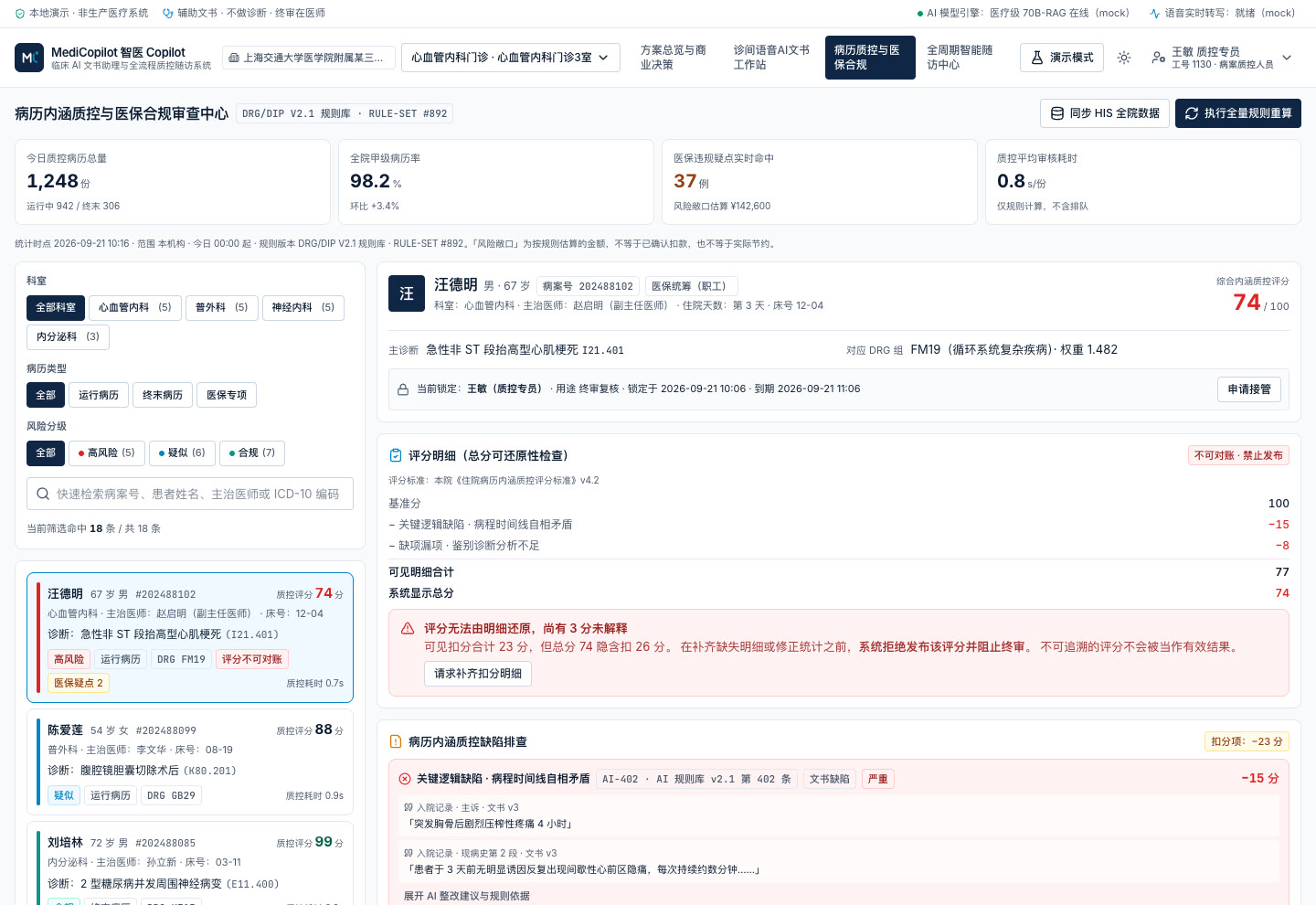Filter by 疑似 (6) risk level
The image size is (1316, 905).
coord(182,453)
